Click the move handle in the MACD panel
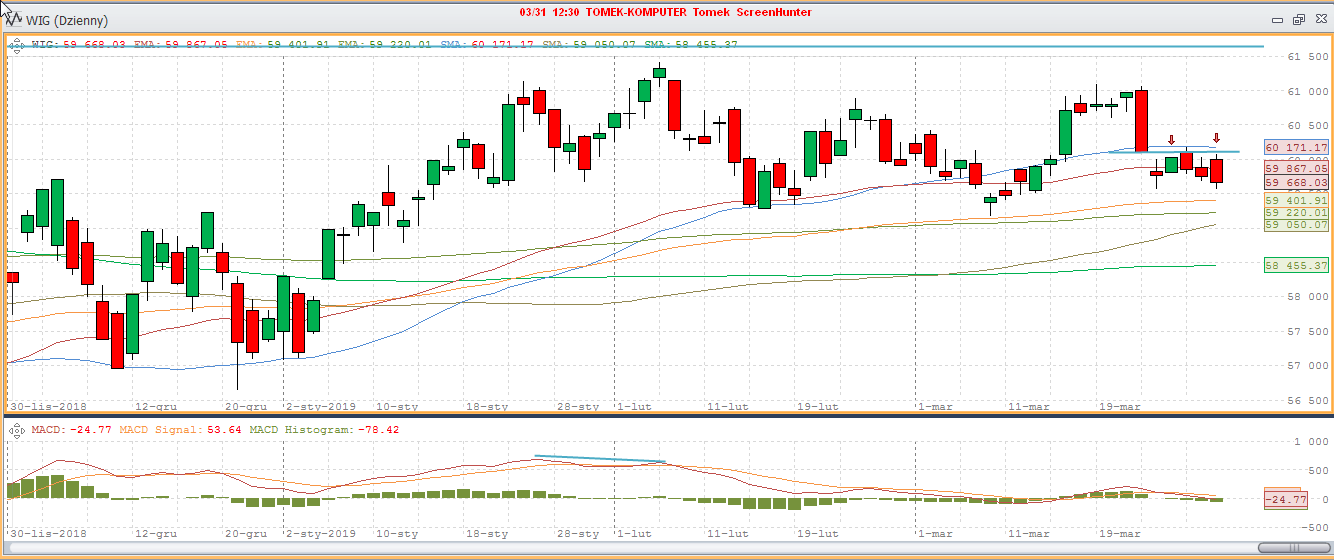The width and height of the screenshot is (1334, 560). point(16,429)
